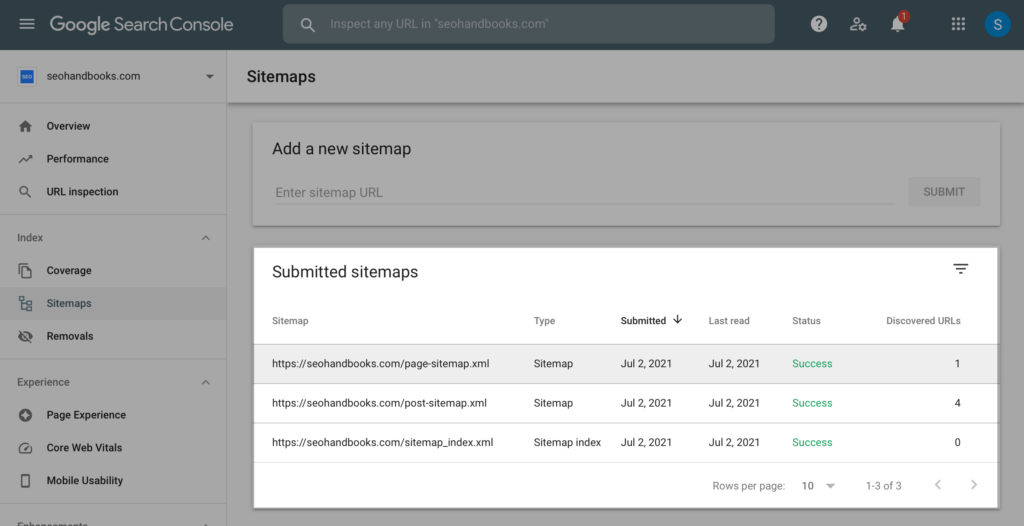The width and height of the screenshot is (1024, 526).
Task: Open users and permissions settings icon
Action: (857, 24)
